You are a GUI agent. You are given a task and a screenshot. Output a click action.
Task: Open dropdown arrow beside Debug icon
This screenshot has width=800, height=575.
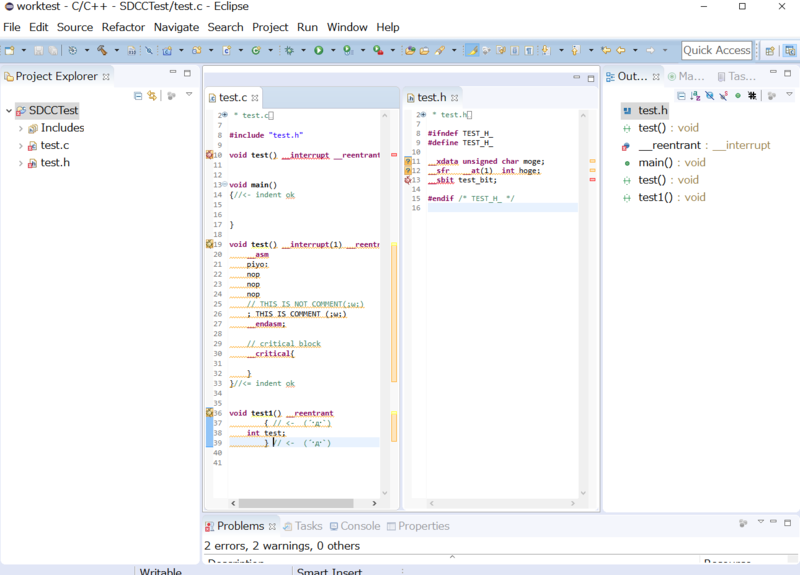click(x=303, y=50)
